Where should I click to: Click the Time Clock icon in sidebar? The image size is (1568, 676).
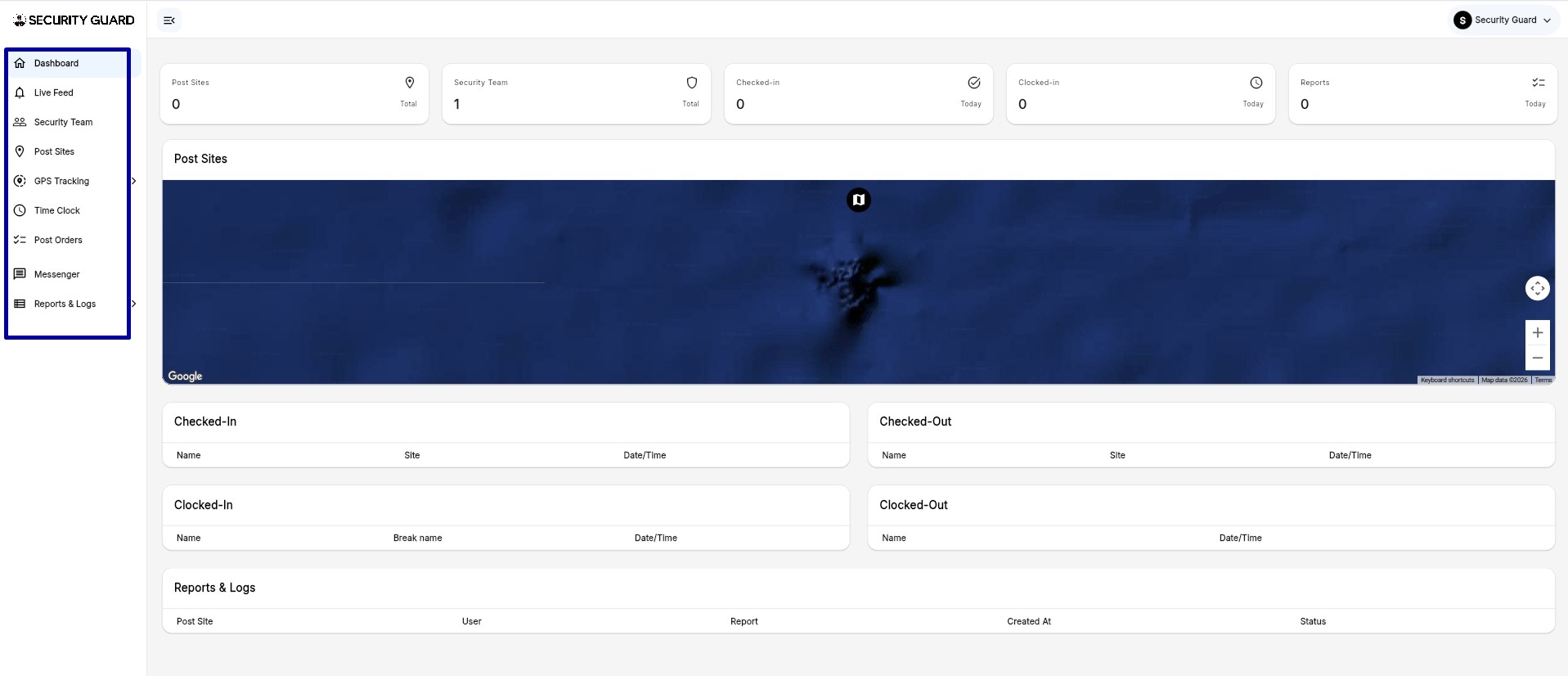point(20,210)
